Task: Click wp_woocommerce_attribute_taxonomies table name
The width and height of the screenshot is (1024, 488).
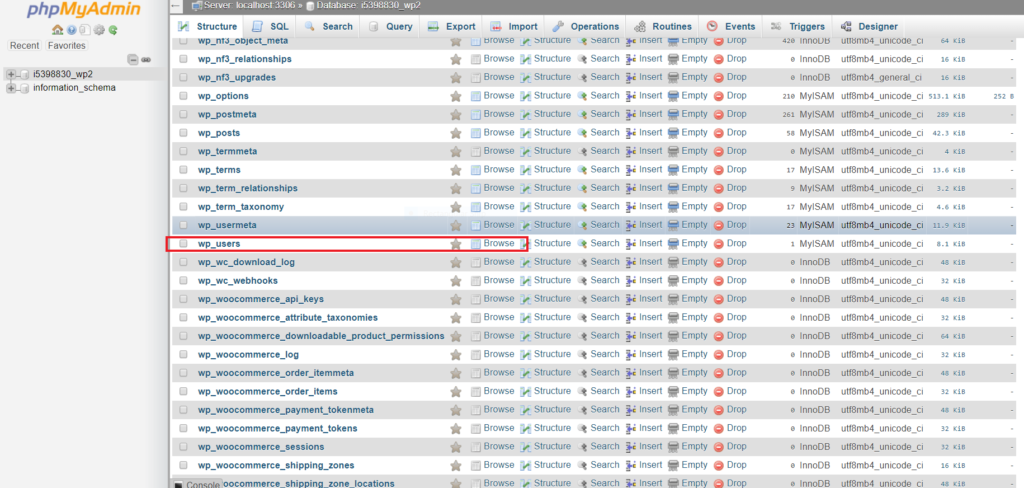Action: 288,317
